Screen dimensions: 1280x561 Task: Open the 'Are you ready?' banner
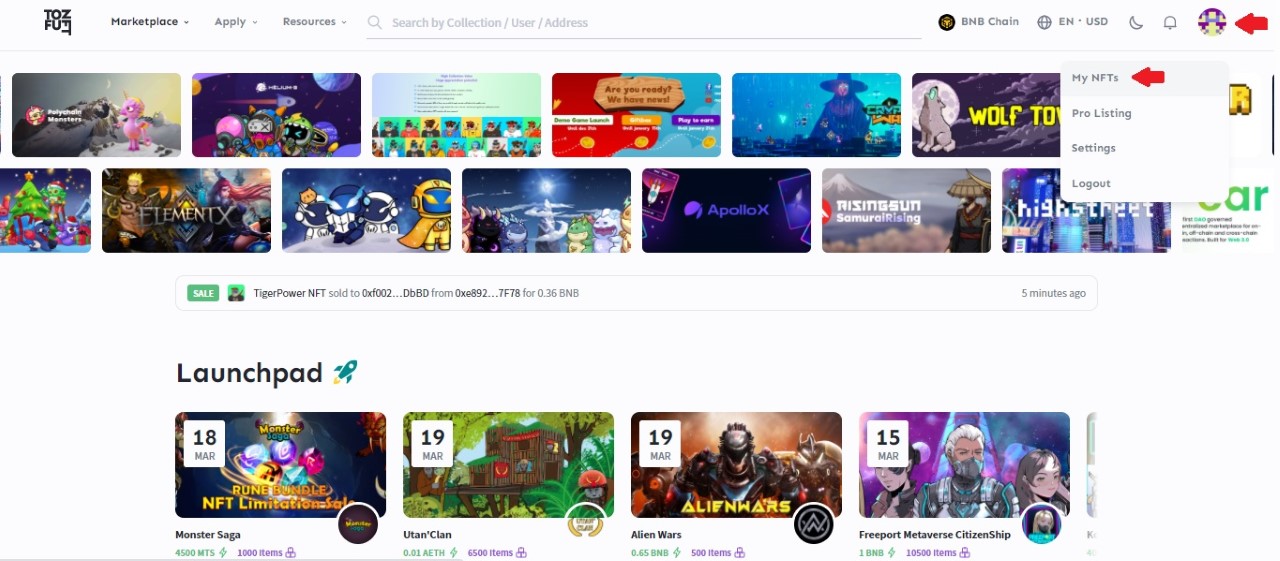[636, 115]
